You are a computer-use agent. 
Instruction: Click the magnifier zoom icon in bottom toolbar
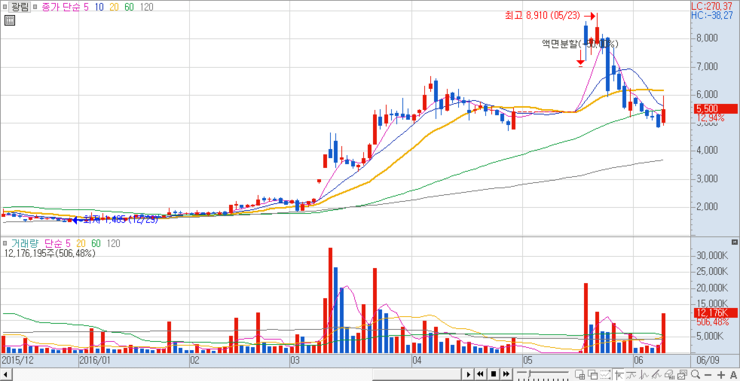click(x=695, y=374)
